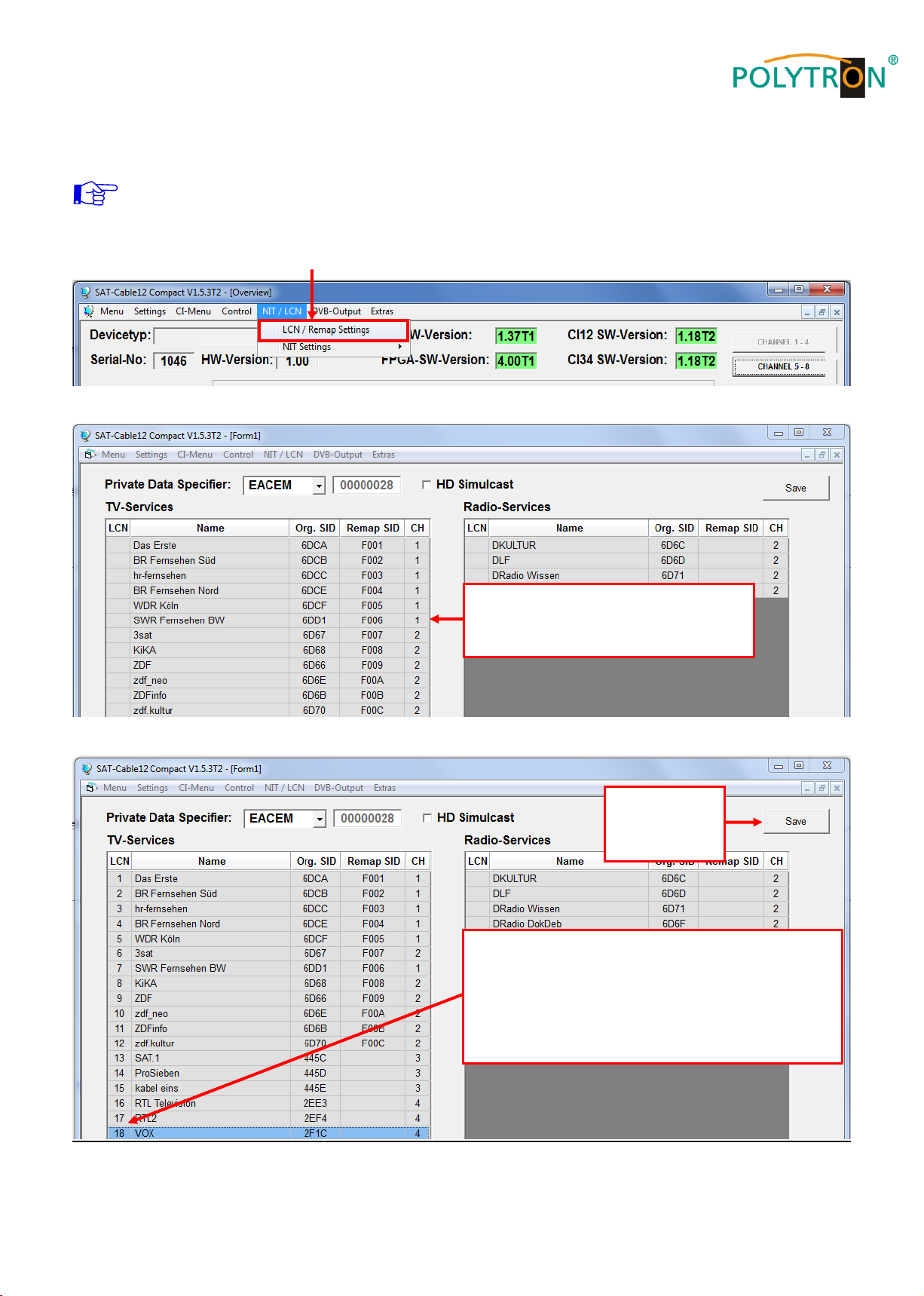Viewport: 924px width, 1296px height.
Task: Click the 00000028 field in the lower Form1 window
Action: pyautogui.click(x=368, y=819)
